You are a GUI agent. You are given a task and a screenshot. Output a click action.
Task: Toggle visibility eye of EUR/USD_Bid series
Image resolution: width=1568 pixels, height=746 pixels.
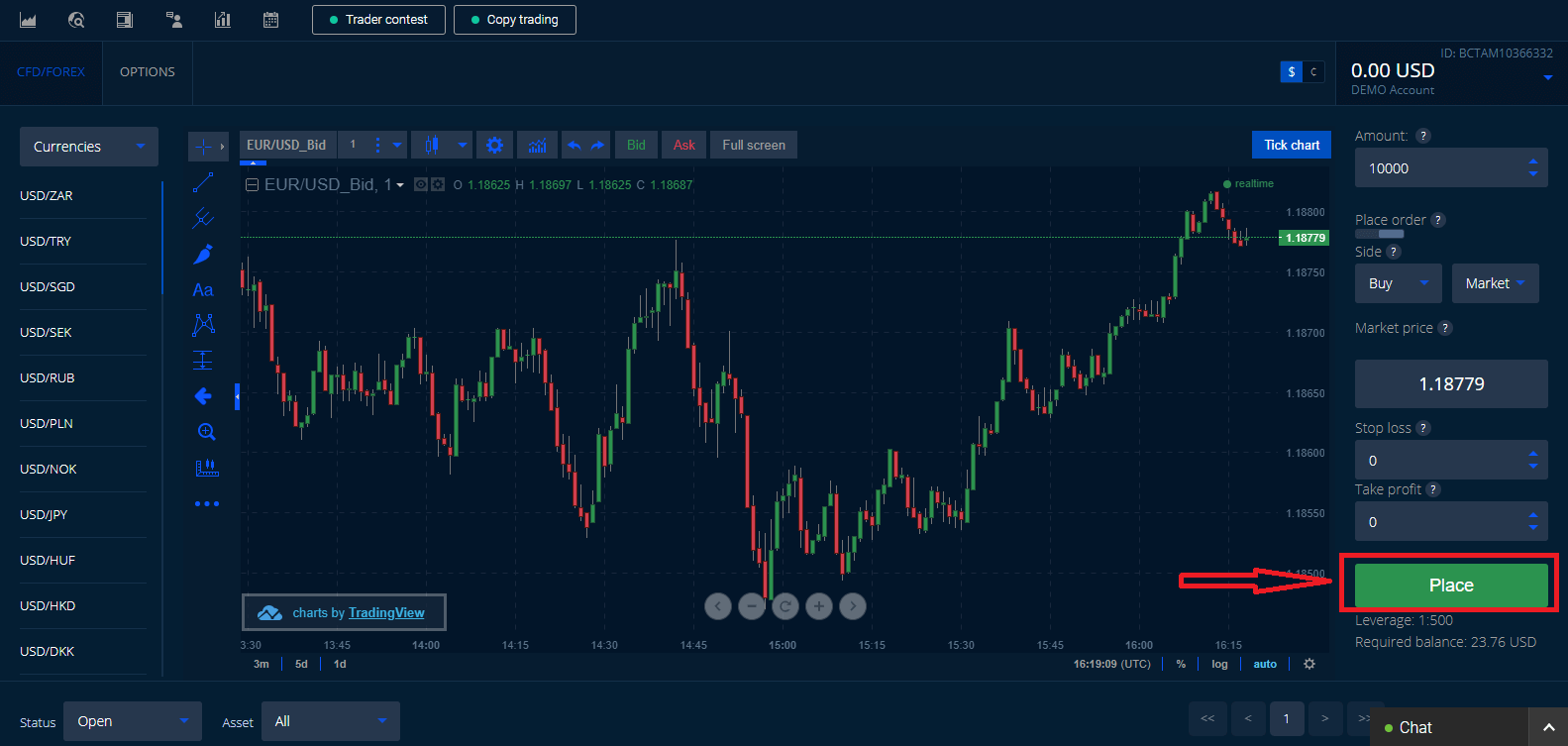(421, 184)
